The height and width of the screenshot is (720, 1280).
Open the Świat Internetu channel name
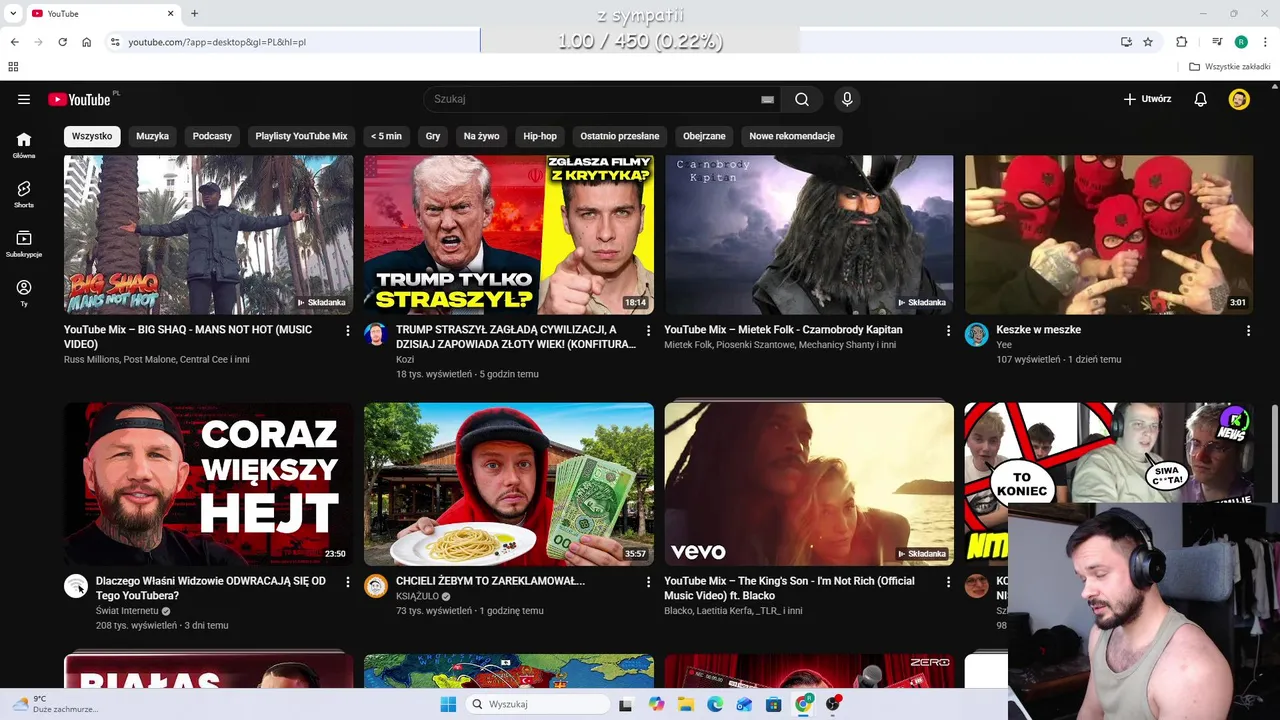pyautogui.click(x=127, y=610)
